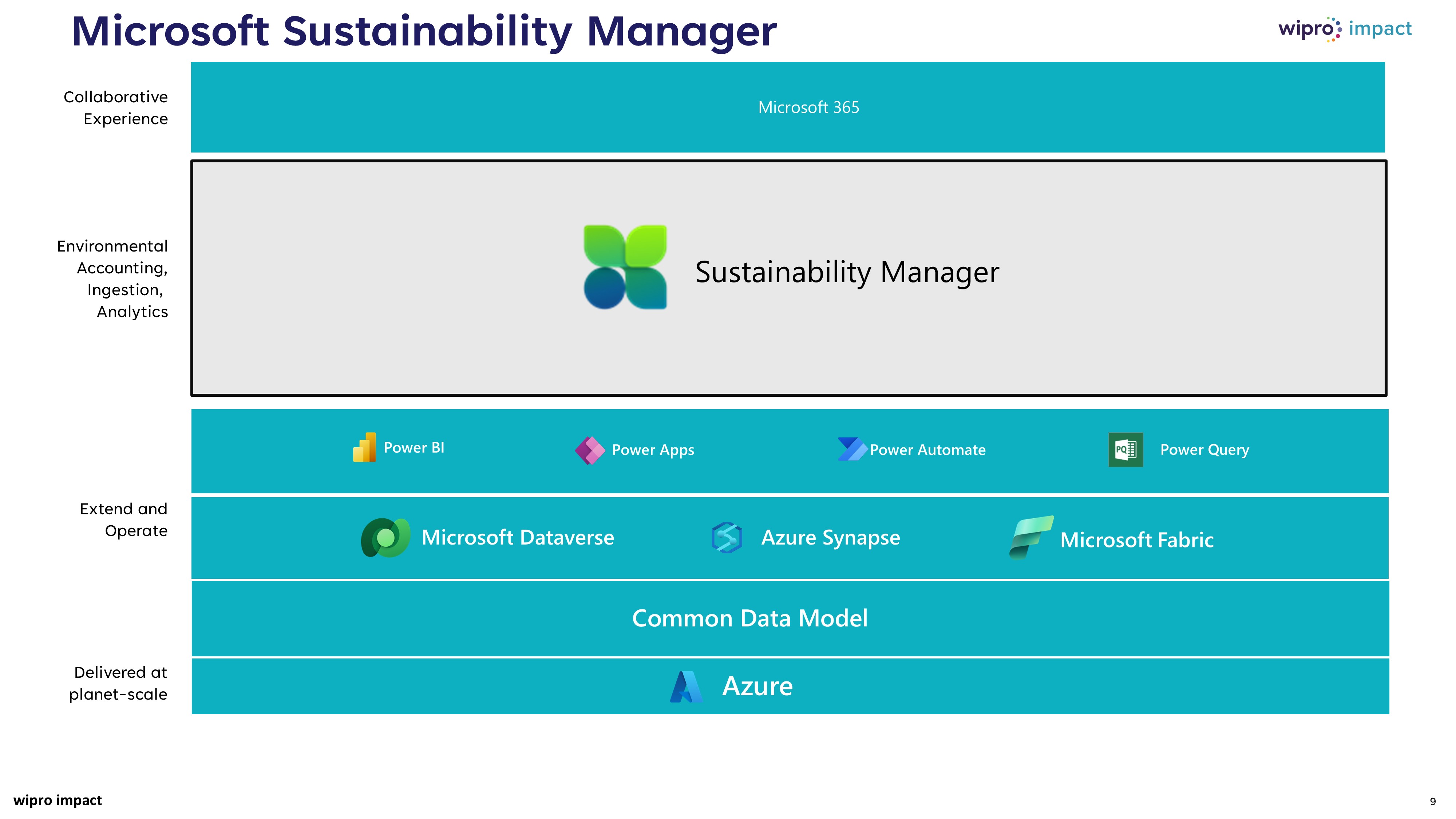Click the Azure Synapse hexagon icon

[x=727, y=538]
